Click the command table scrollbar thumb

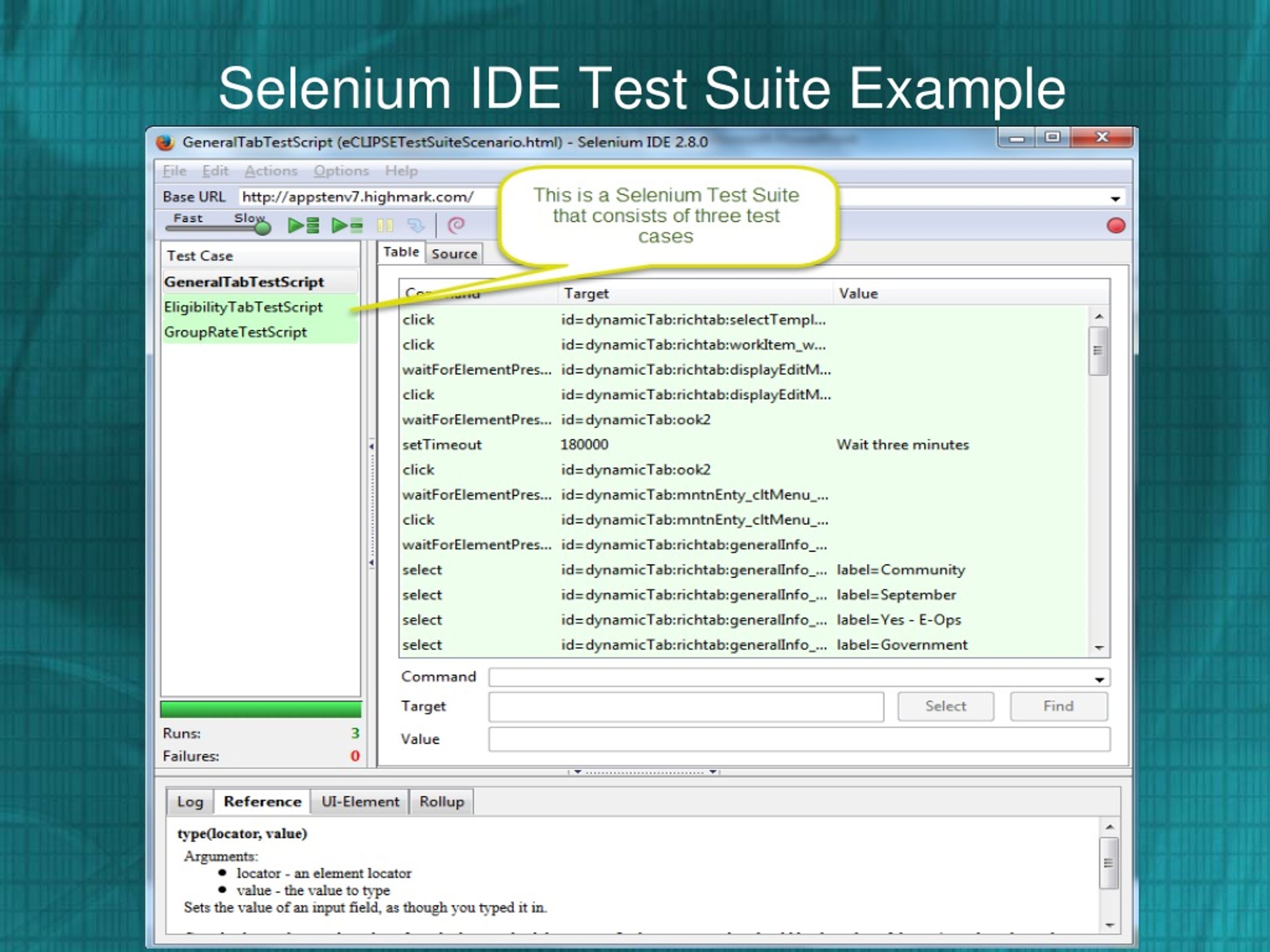(1098, 351)
